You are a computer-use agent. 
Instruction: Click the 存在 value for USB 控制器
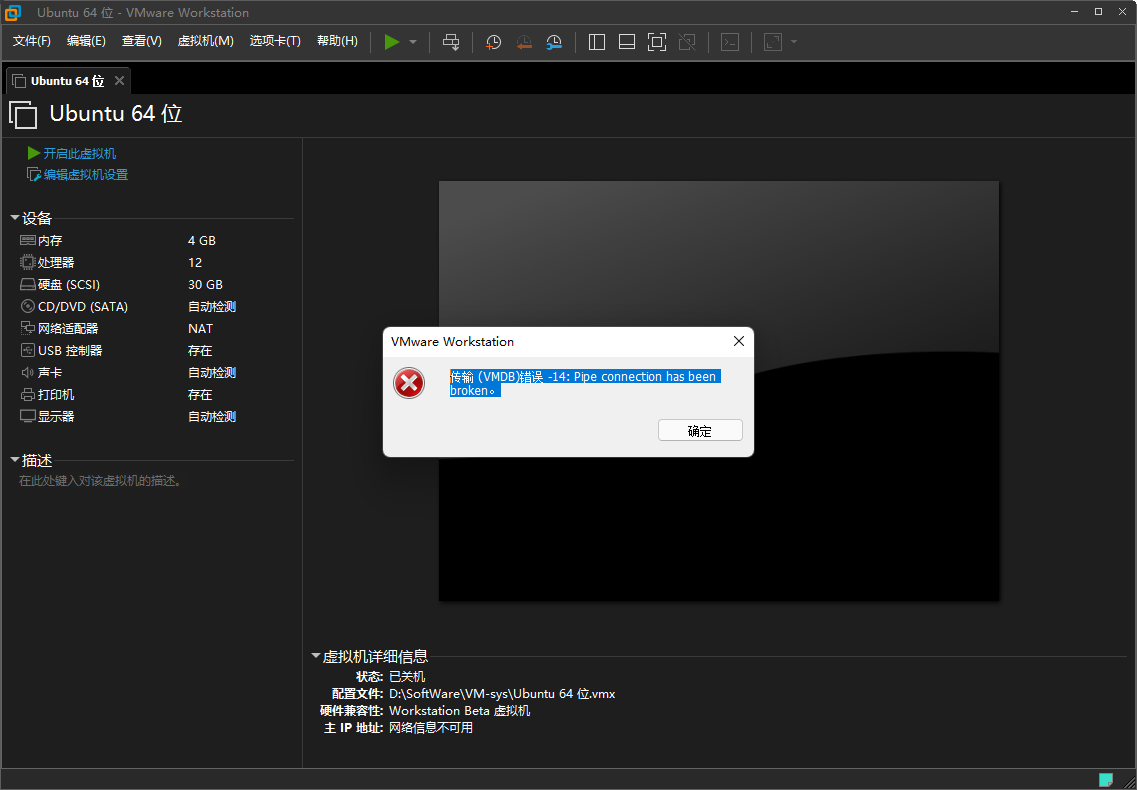tap(200, 350)
